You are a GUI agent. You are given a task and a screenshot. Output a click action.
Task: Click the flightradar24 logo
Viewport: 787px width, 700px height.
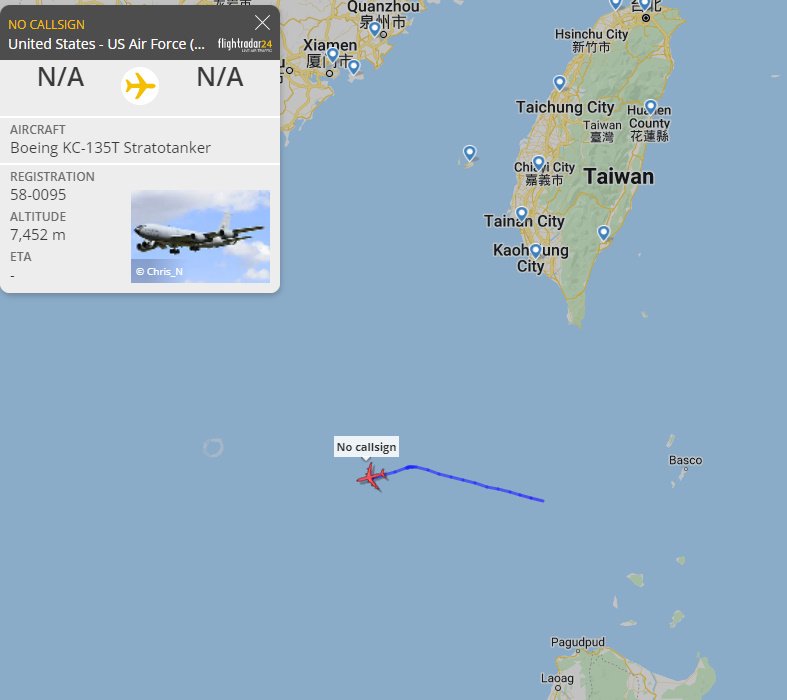click(245, 45)
